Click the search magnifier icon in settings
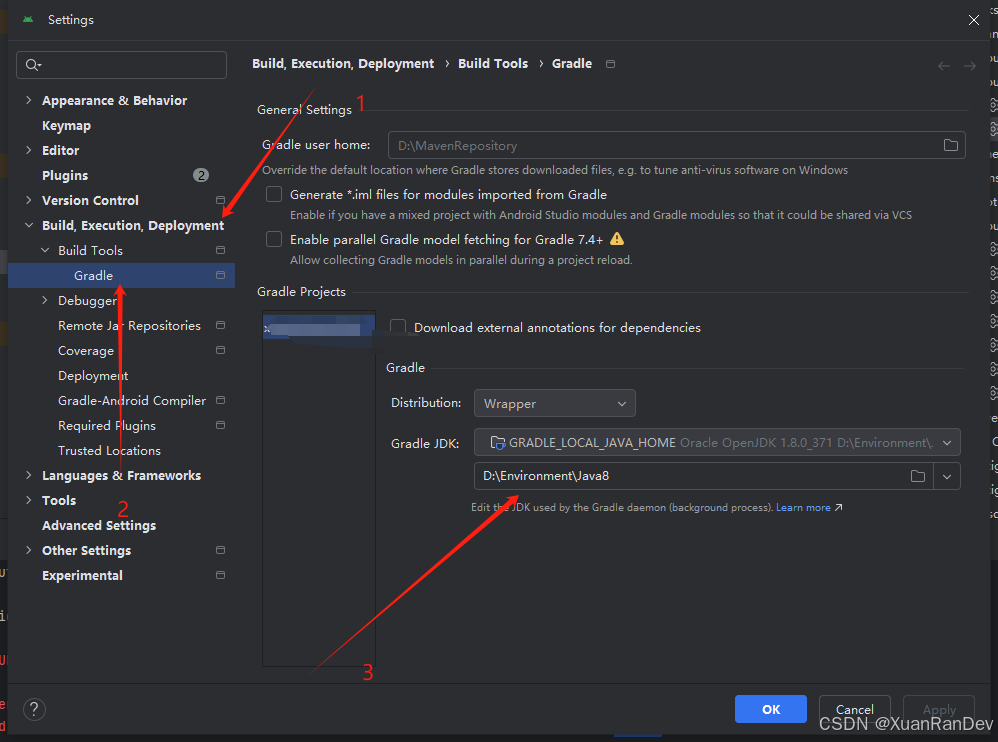 tap(33, 65)
